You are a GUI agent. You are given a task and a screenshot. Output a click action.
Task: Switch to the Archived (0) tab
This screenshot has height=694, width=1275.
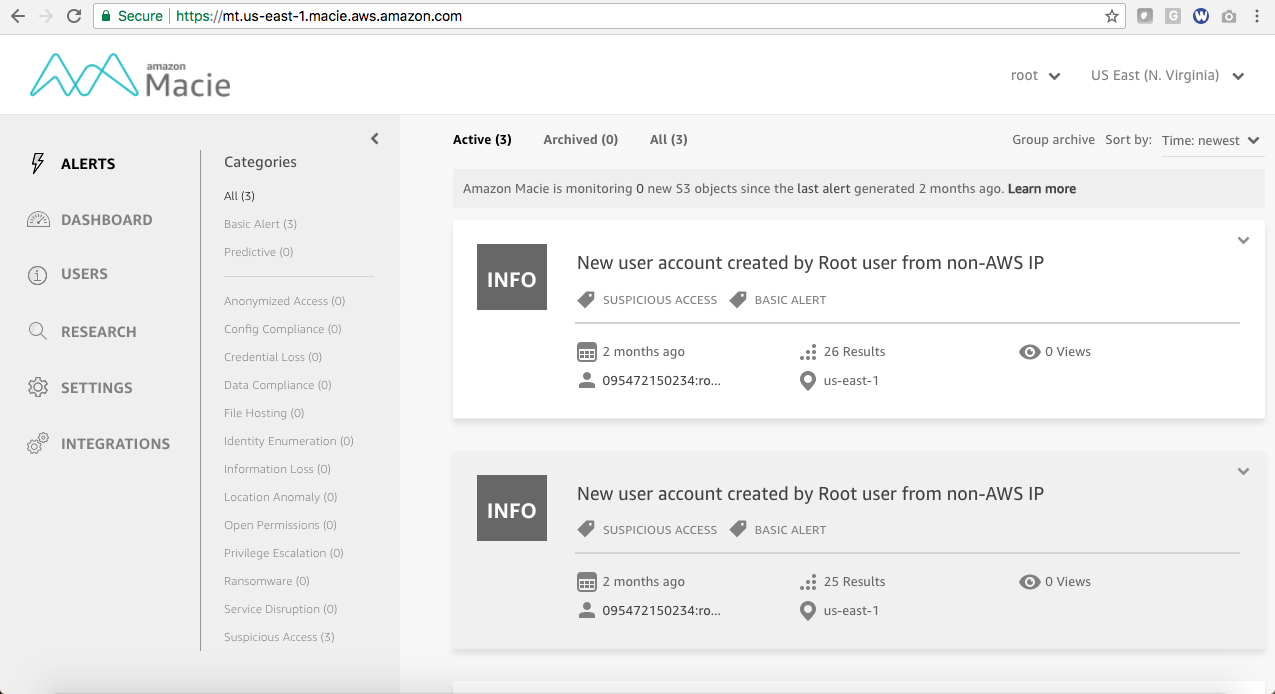click(x=581, y=140)
